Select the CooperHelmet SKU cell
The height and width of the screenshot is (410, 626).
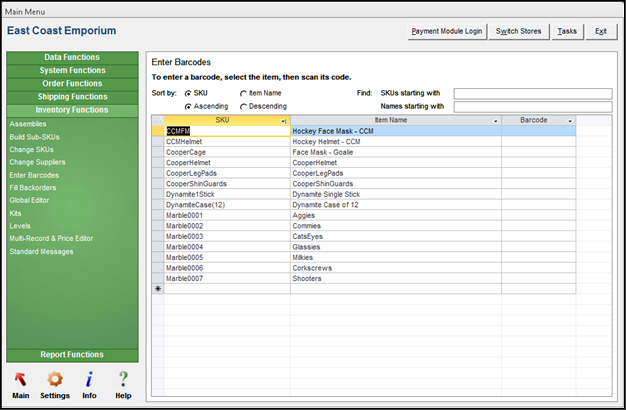coord(227,163)
